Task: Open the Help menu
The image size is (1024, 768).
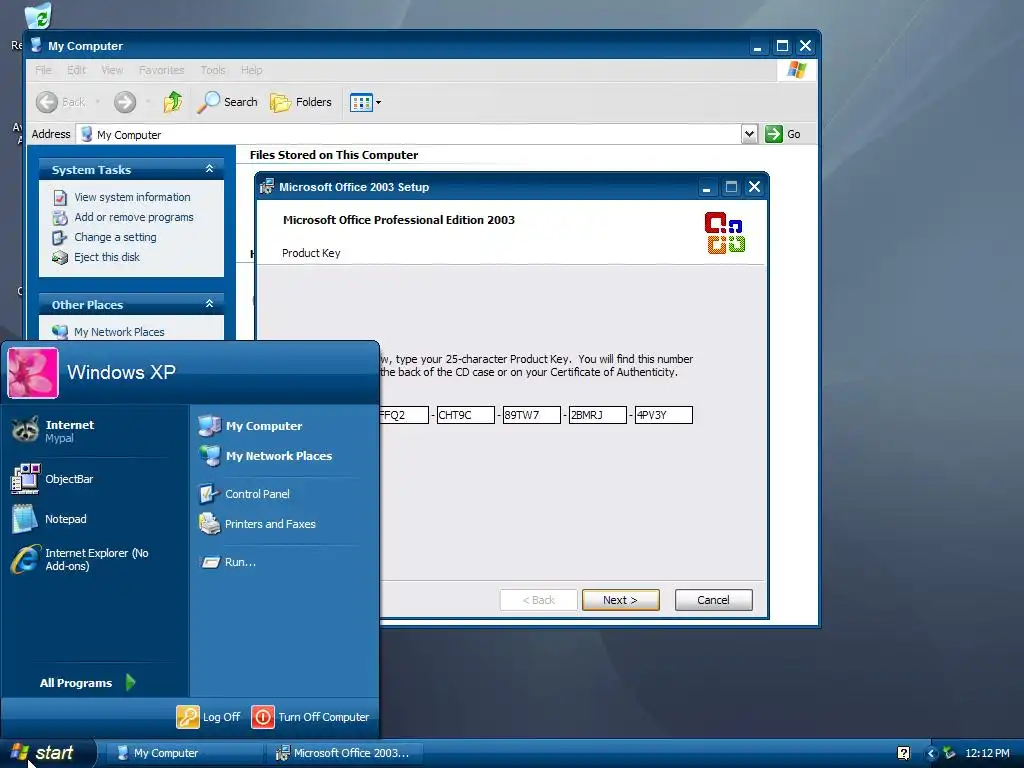Action: pos(251,70)
